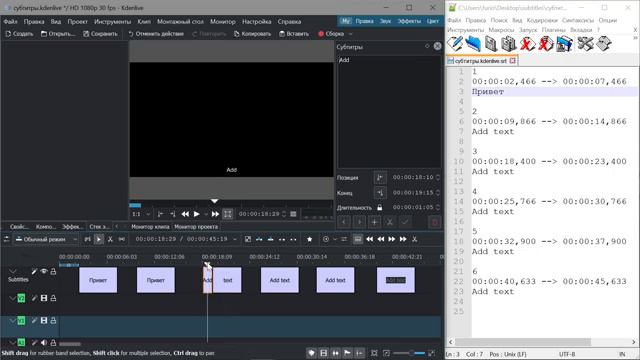The image size is (640, 360).
Task: Collapse the V1 track chevron
Action: pyautogui.click(x=12, y=321)
